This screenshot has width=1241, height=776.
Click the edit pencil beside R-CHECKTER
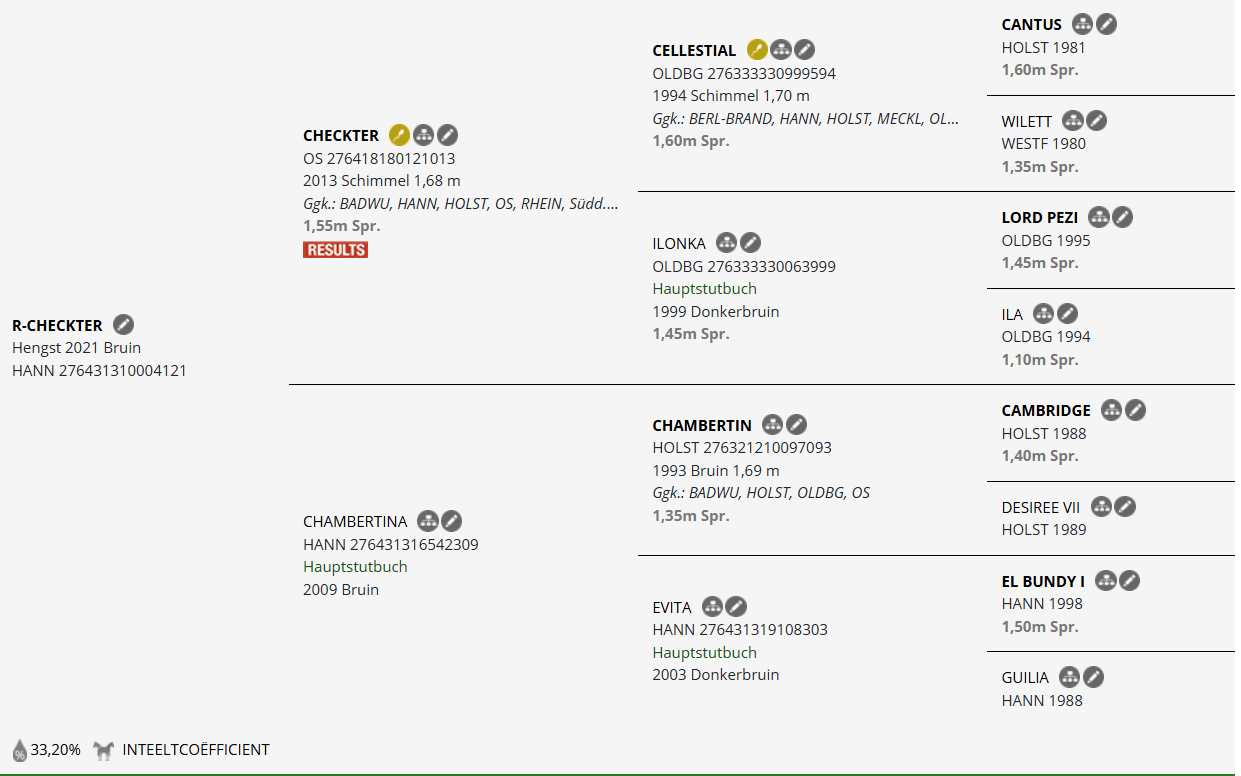[123, 325]
